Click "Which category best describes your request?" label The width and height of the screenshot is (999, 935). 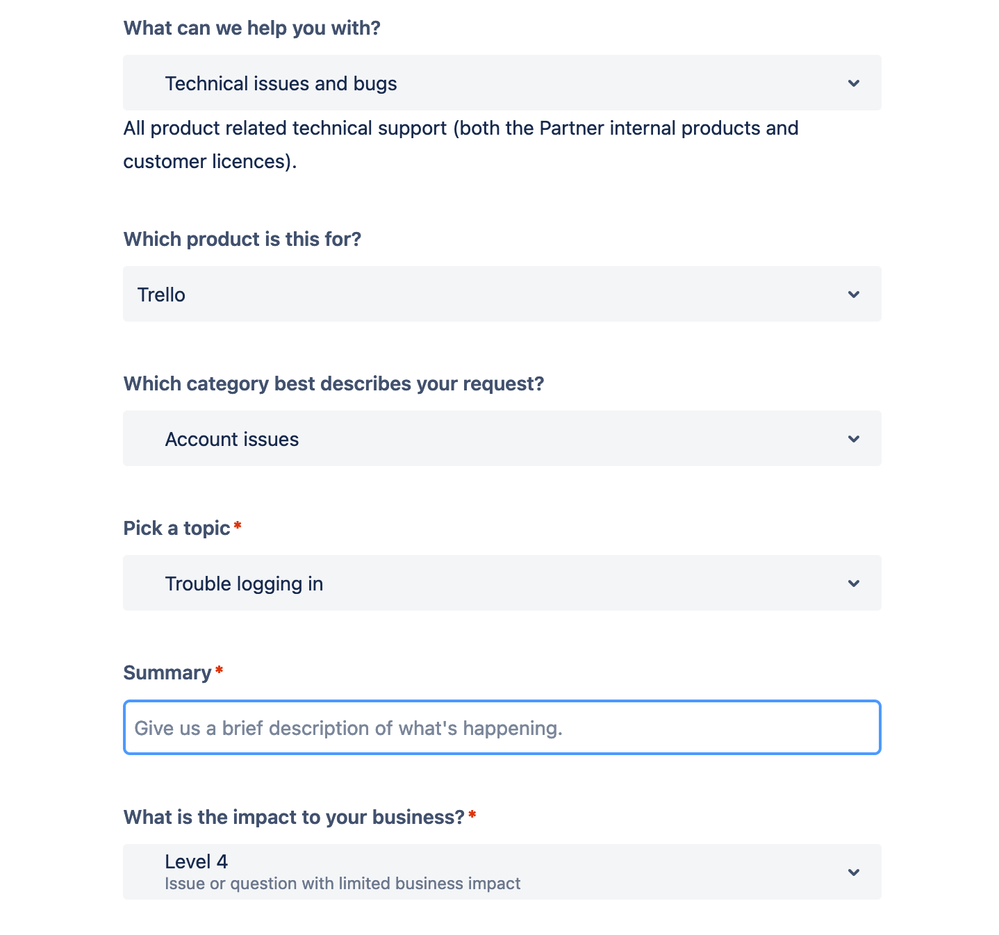pyautogui.click(x=333, y=384)
